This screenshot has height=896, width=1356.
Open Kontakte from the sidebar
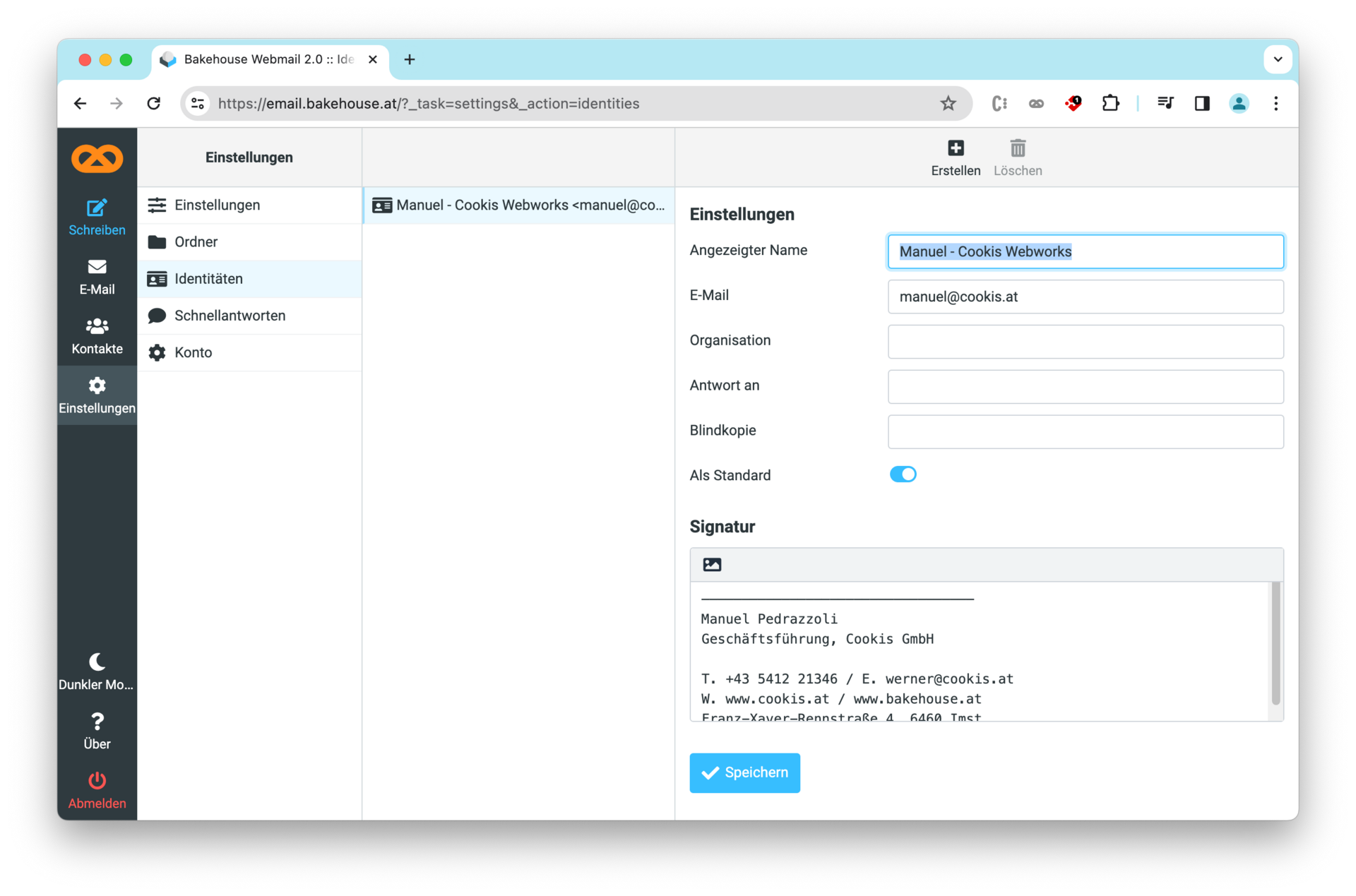pyautogui.click(x=97, y=335)
